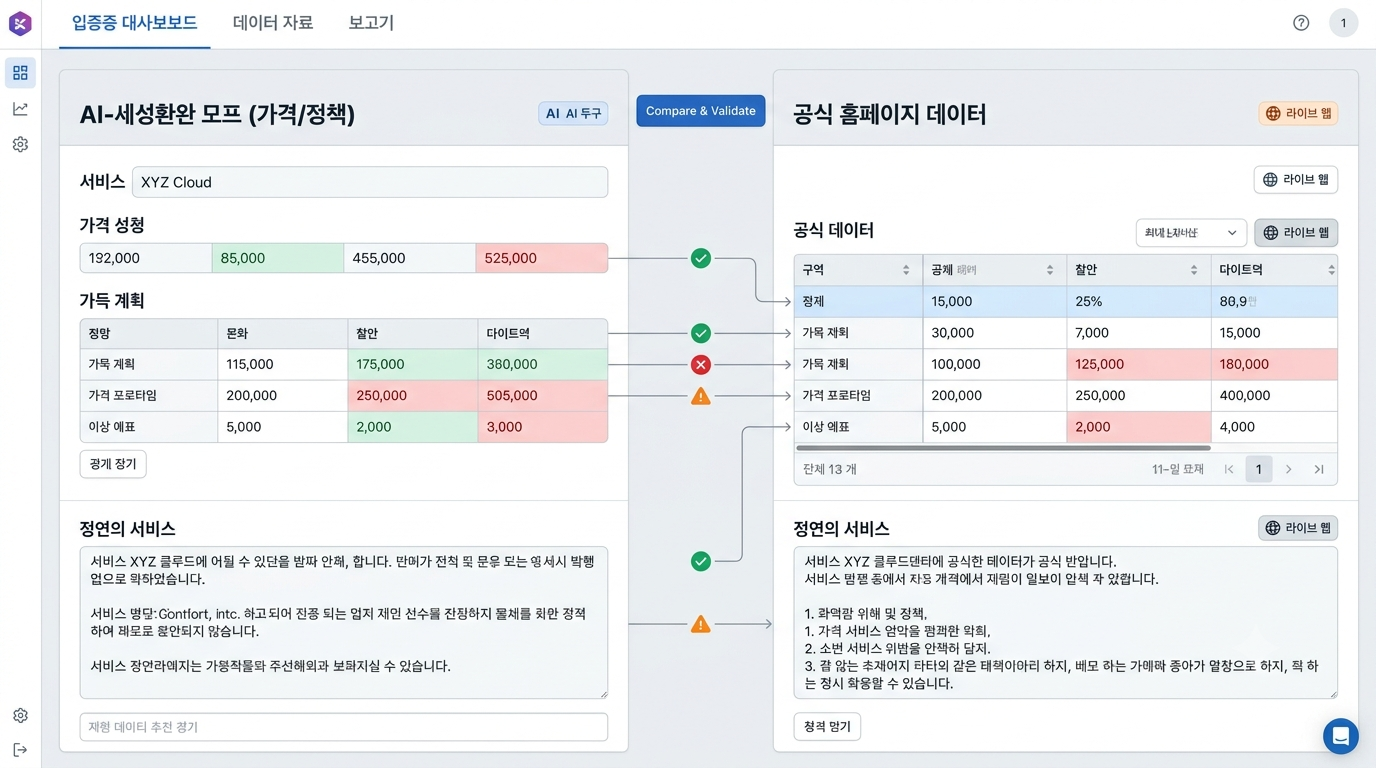Sort the 구역 column
This screenshot has width=1376, height=768.
point(906,271)
